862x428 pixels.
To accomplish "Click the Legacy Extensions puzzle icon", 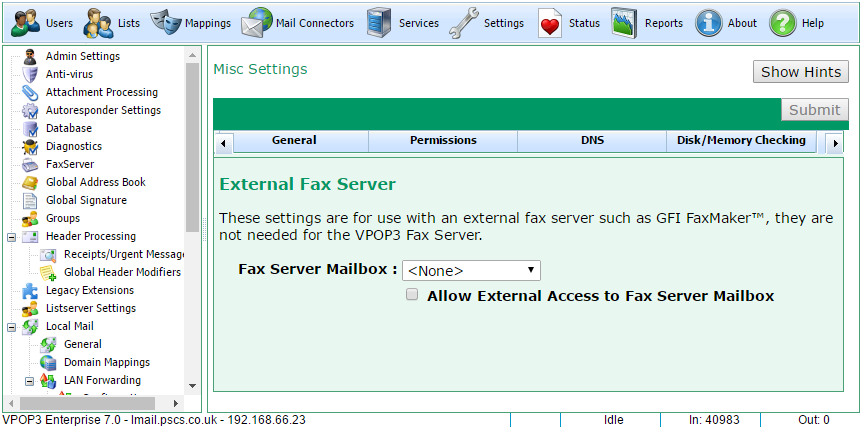I will coord(30,291).
